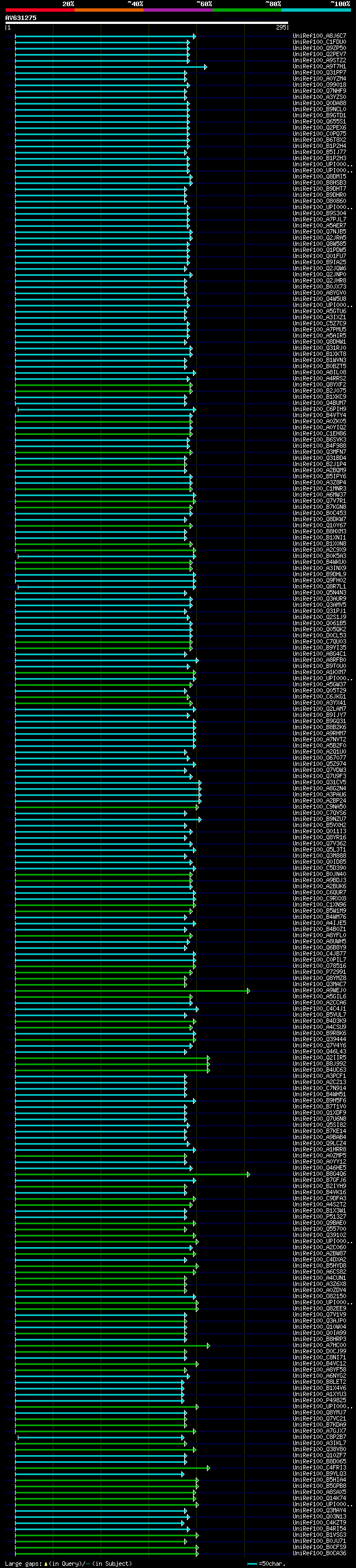Select the UniRef100_B5W1M9 label

click(x=319, y=911)
